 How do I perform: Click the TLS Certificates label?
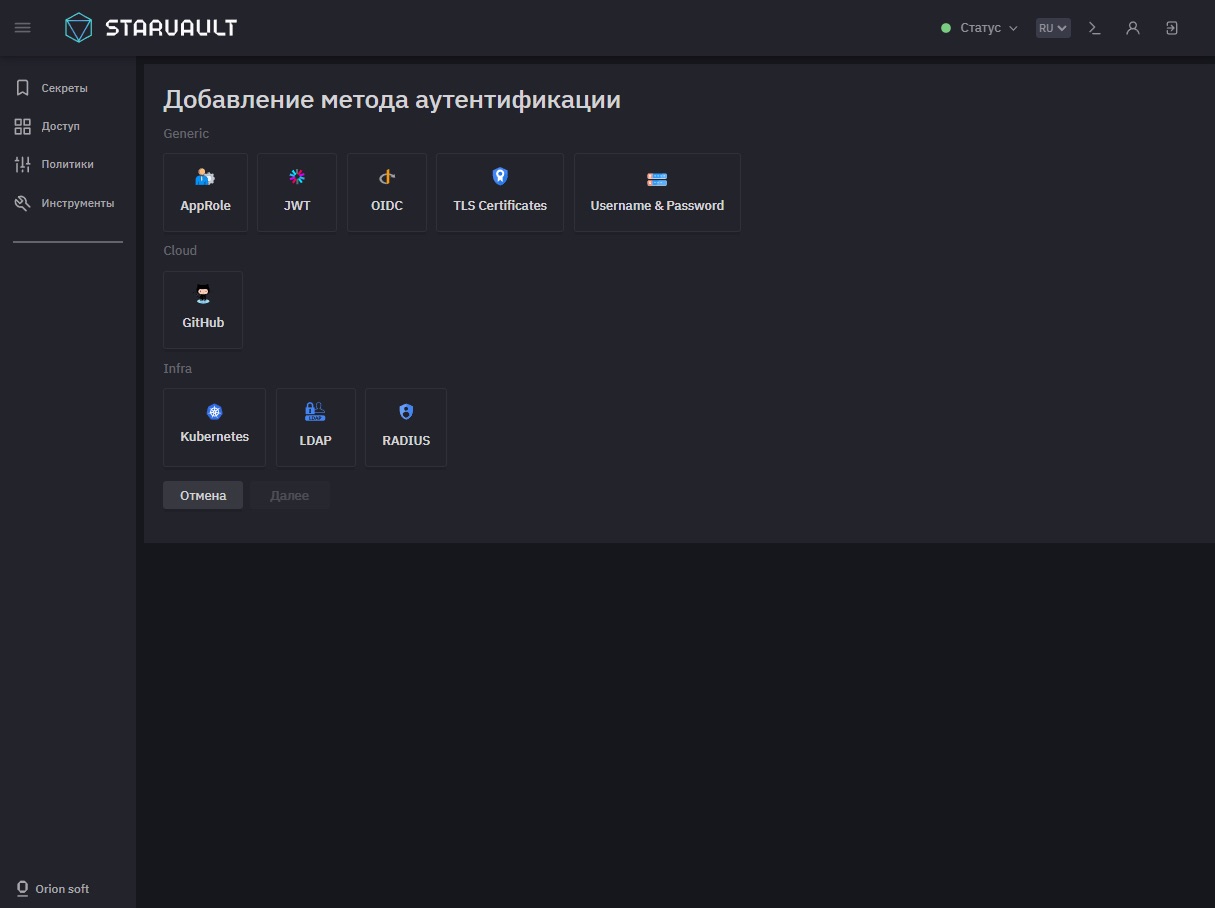500,206
